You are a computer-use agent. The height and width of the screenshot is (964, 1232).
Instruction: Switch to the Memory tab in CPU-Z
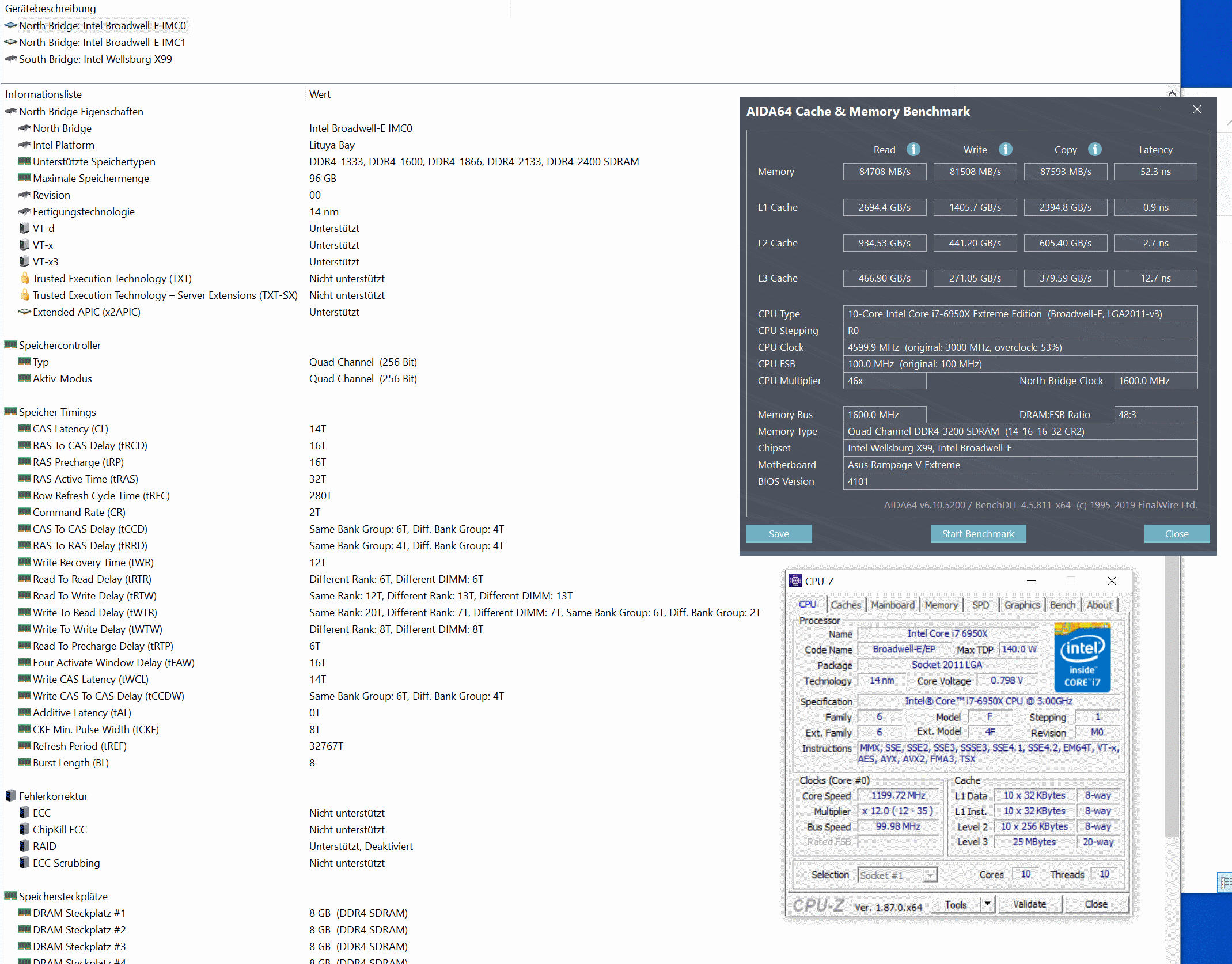tap(941, 605)
